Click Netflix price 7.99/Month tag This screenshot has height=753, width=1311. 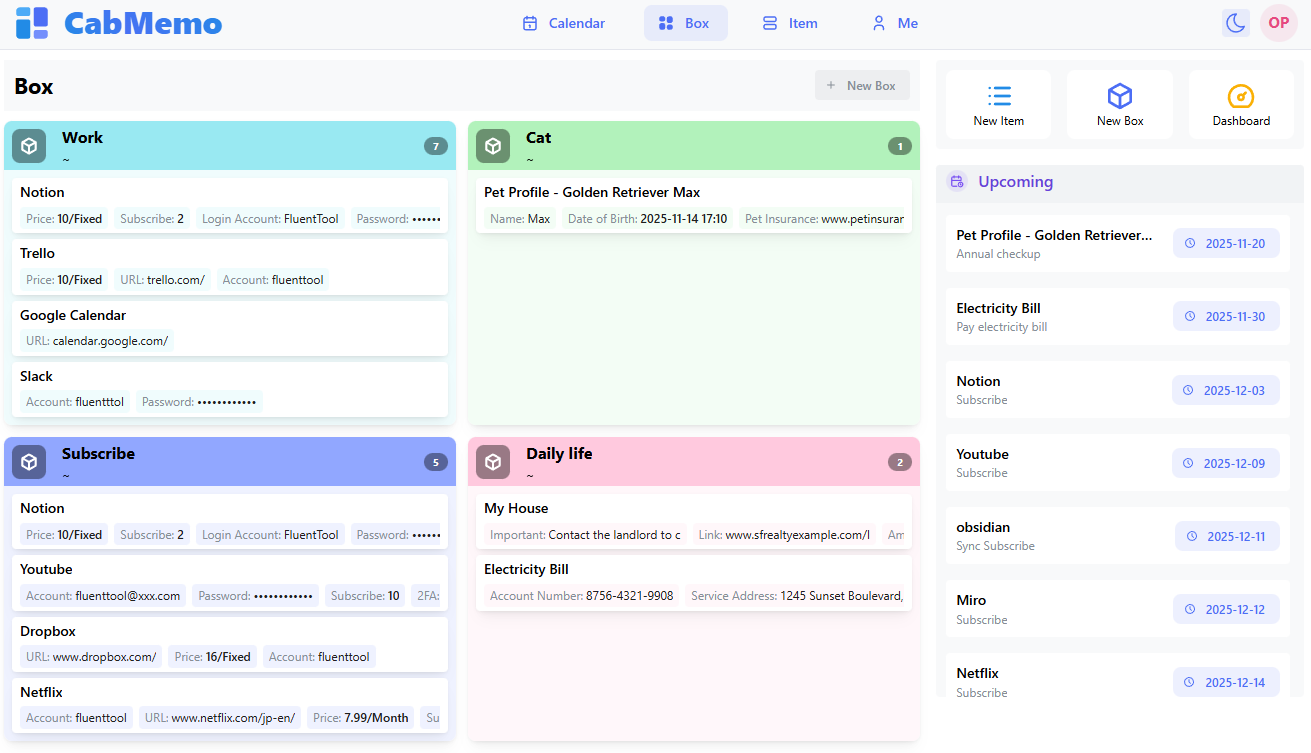pyautogui.click(x=360, y=718)
